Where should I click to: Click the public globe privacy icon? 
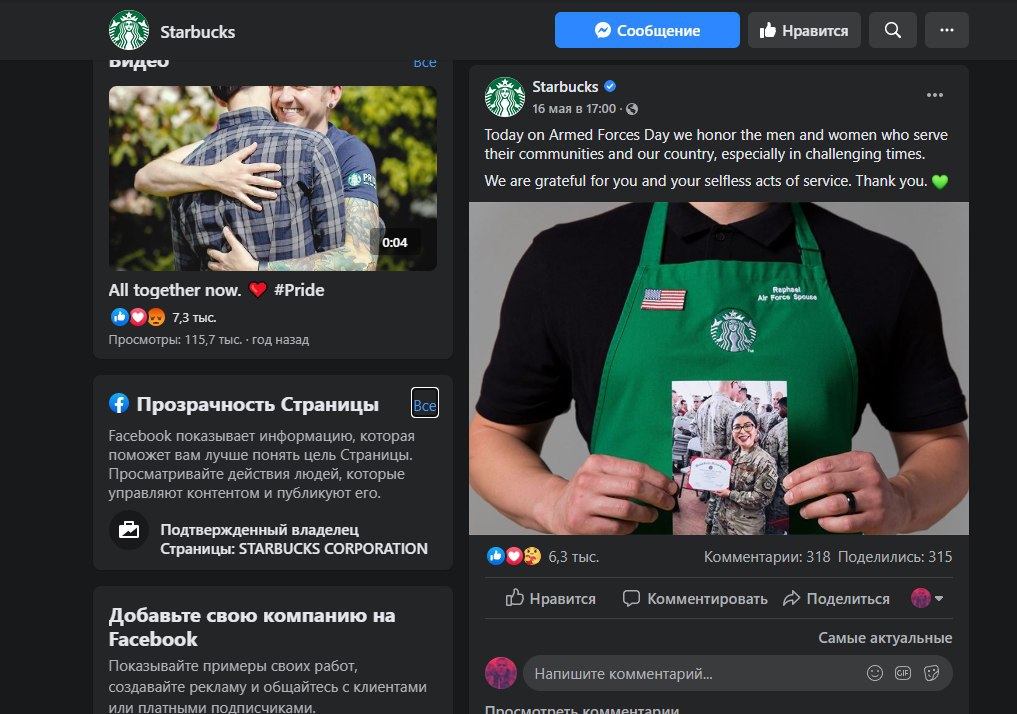point(632,109)
